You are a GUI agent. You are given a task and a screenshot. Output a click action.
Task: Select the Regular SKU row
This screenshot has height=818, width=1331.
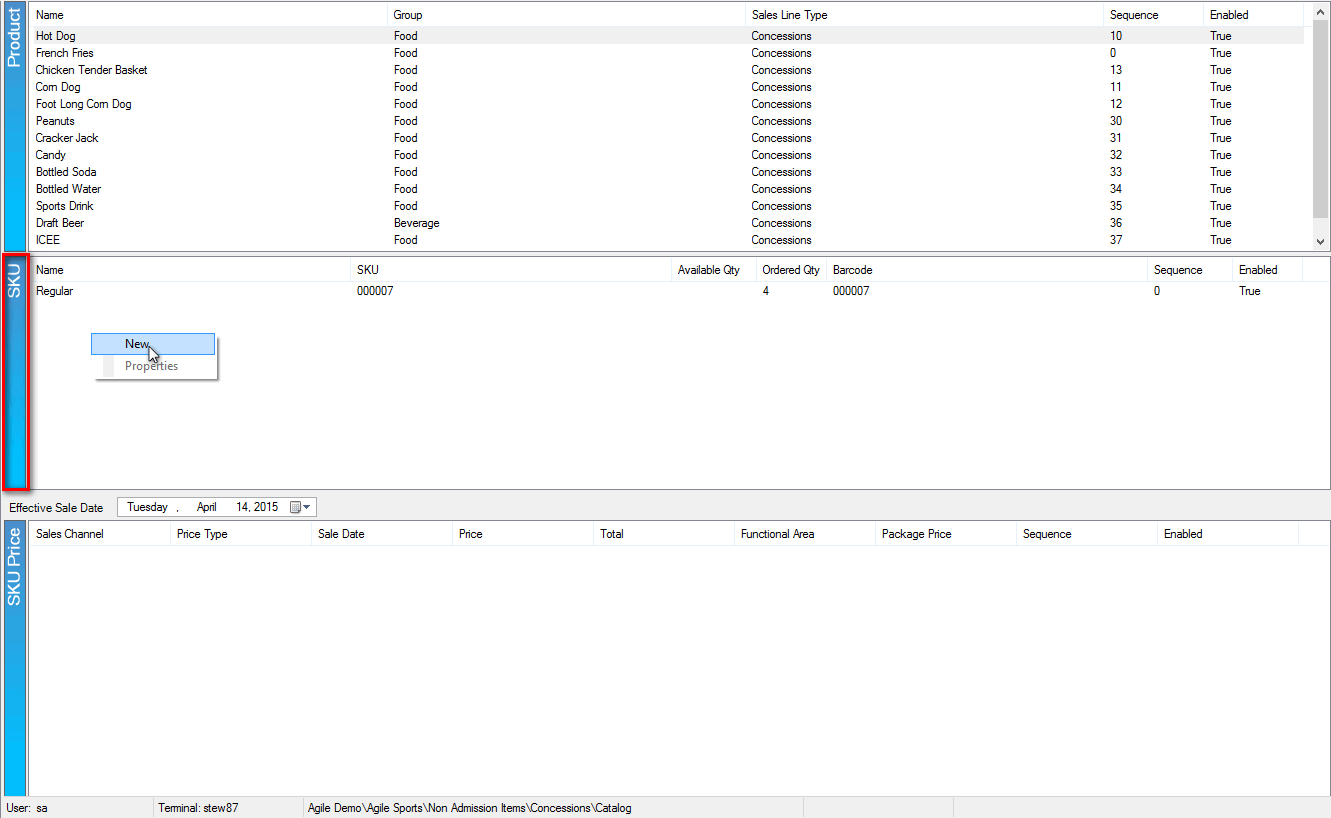pos(666,291)
